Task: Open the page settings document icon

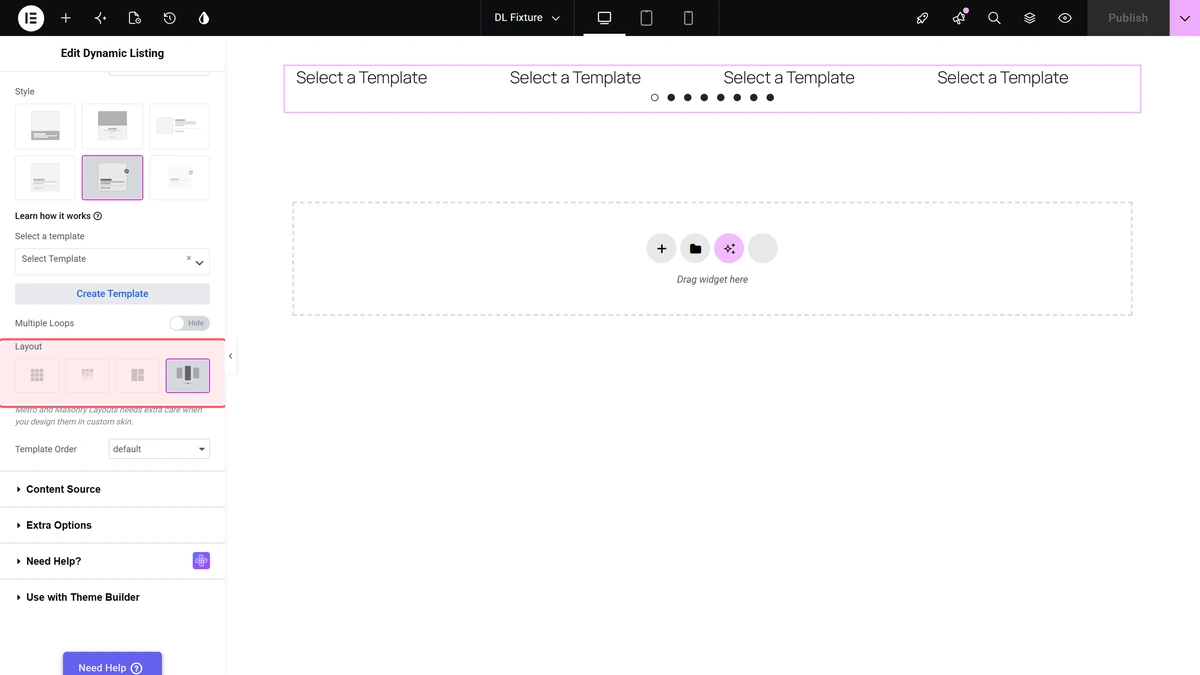Action: [135, 18]
